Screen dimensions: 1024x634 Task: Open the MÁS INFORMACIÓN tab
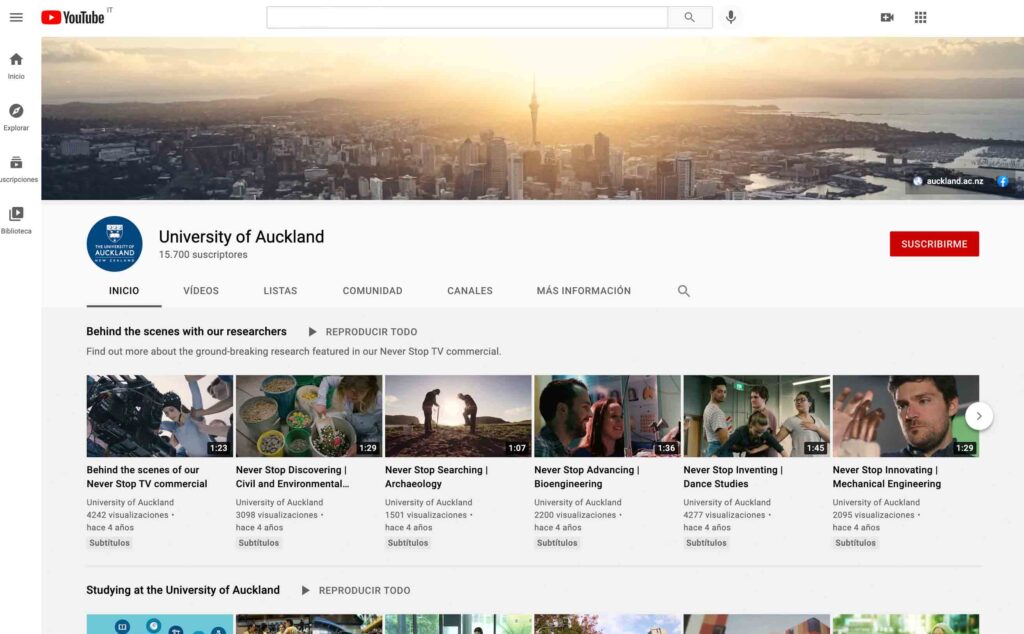click(584, 291)
